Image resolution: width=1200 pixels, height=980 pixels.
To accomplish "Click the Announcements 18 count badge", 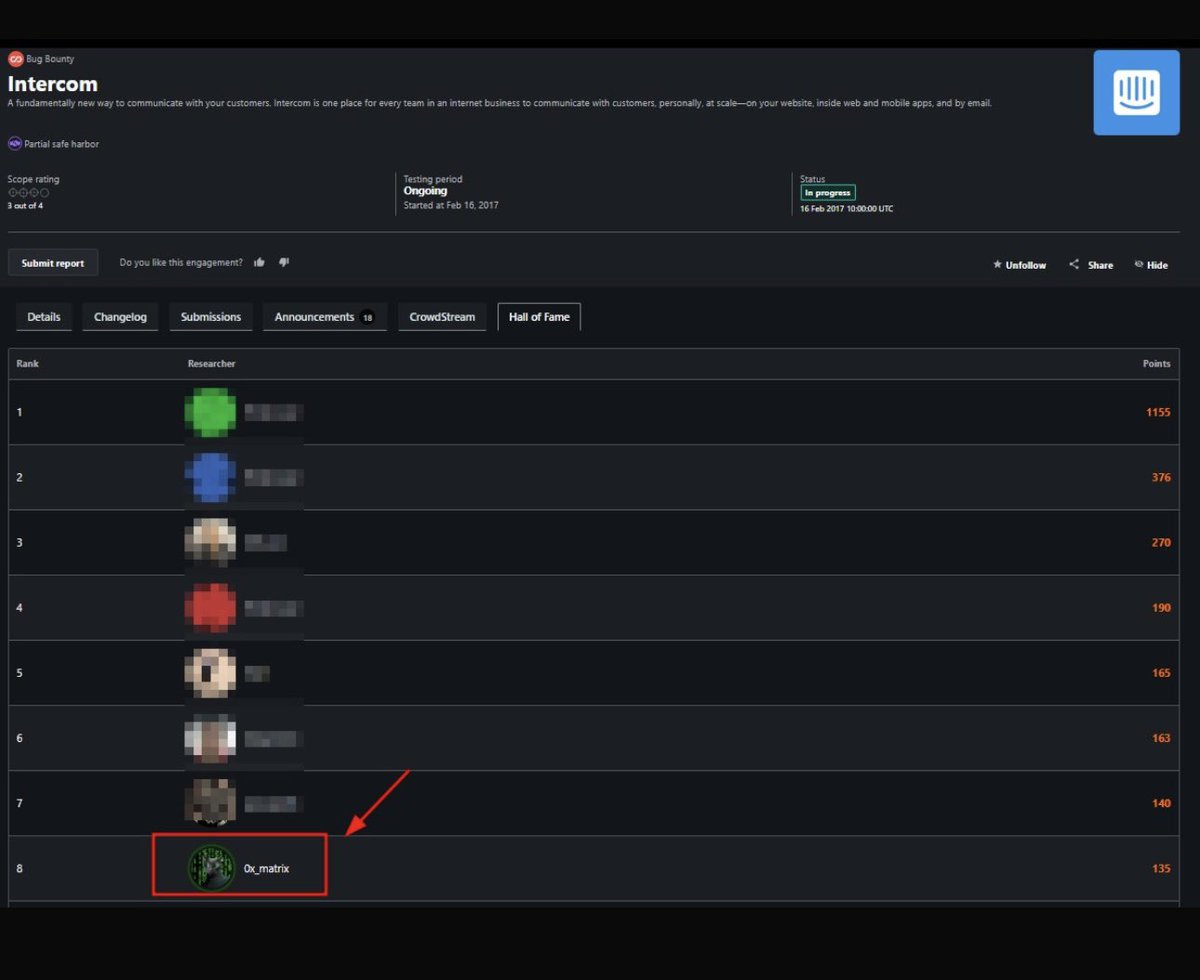I will (367, 318).
